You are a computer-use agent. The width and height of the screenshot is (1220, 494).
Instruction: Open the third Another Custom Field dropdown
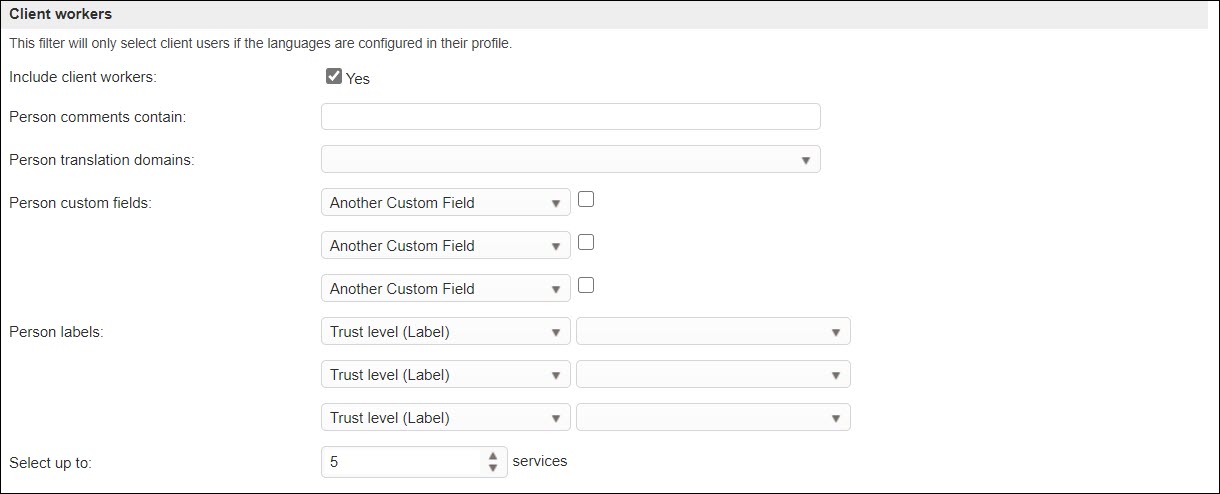click(445, 289)
